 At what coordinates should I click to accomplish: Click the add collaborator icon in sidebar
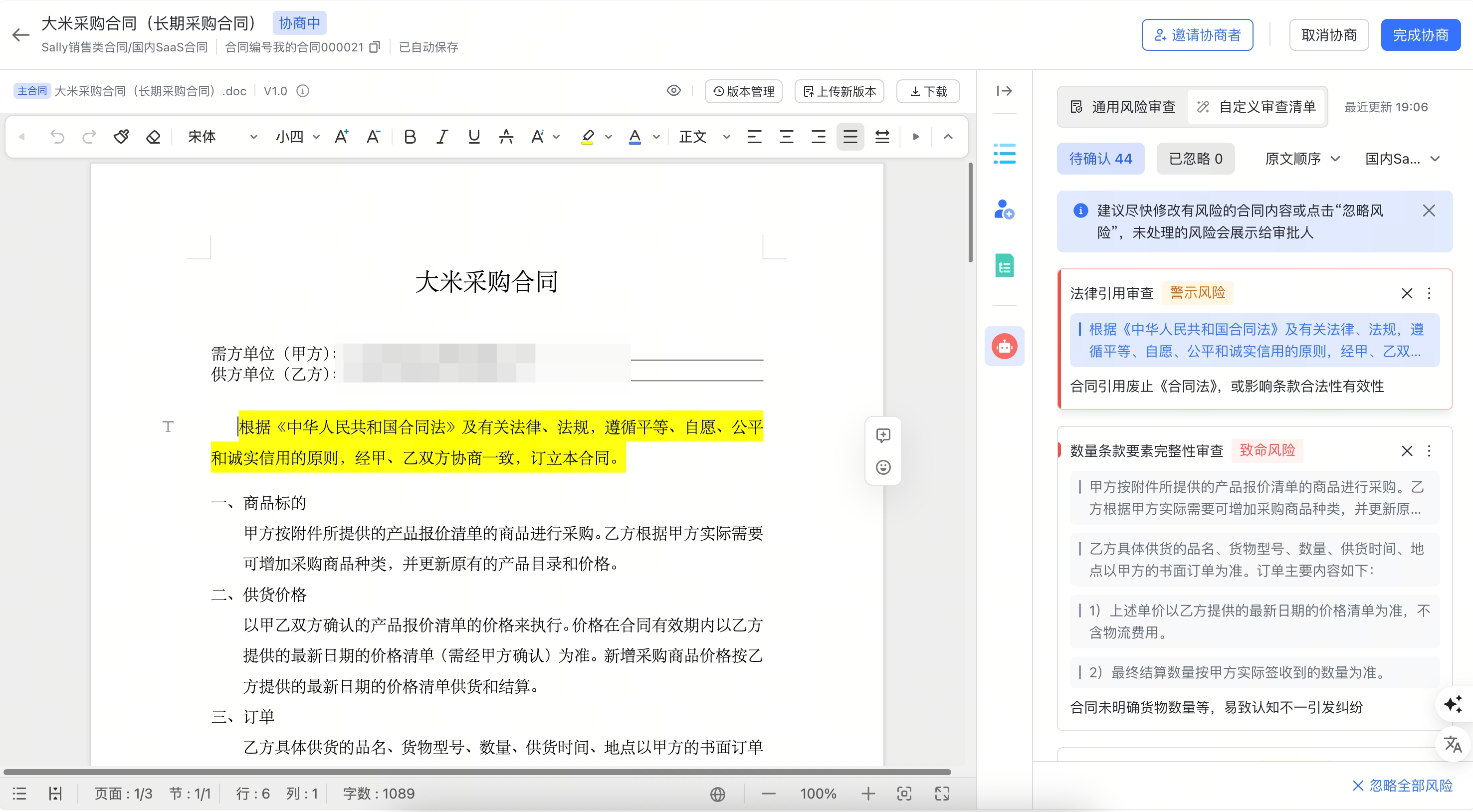point(1005,210)
